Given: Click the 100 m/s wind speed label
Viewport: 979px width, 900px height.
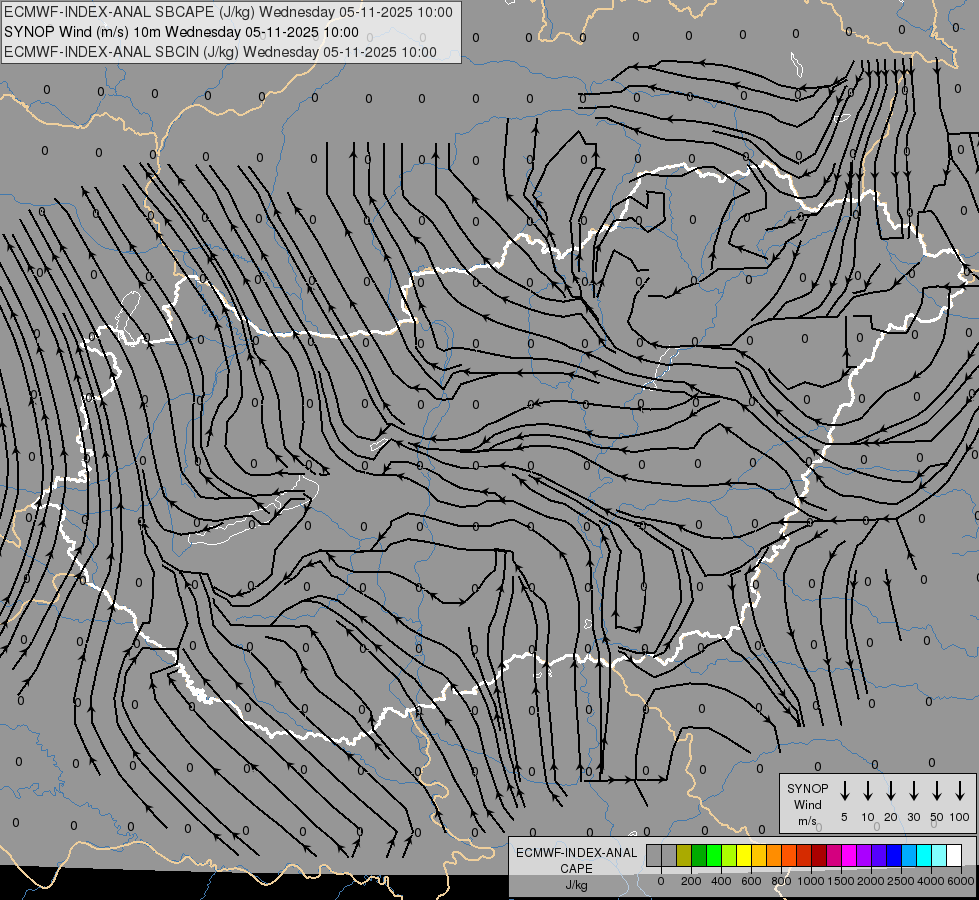Looking at the screenshot, I should click(960, 817).
